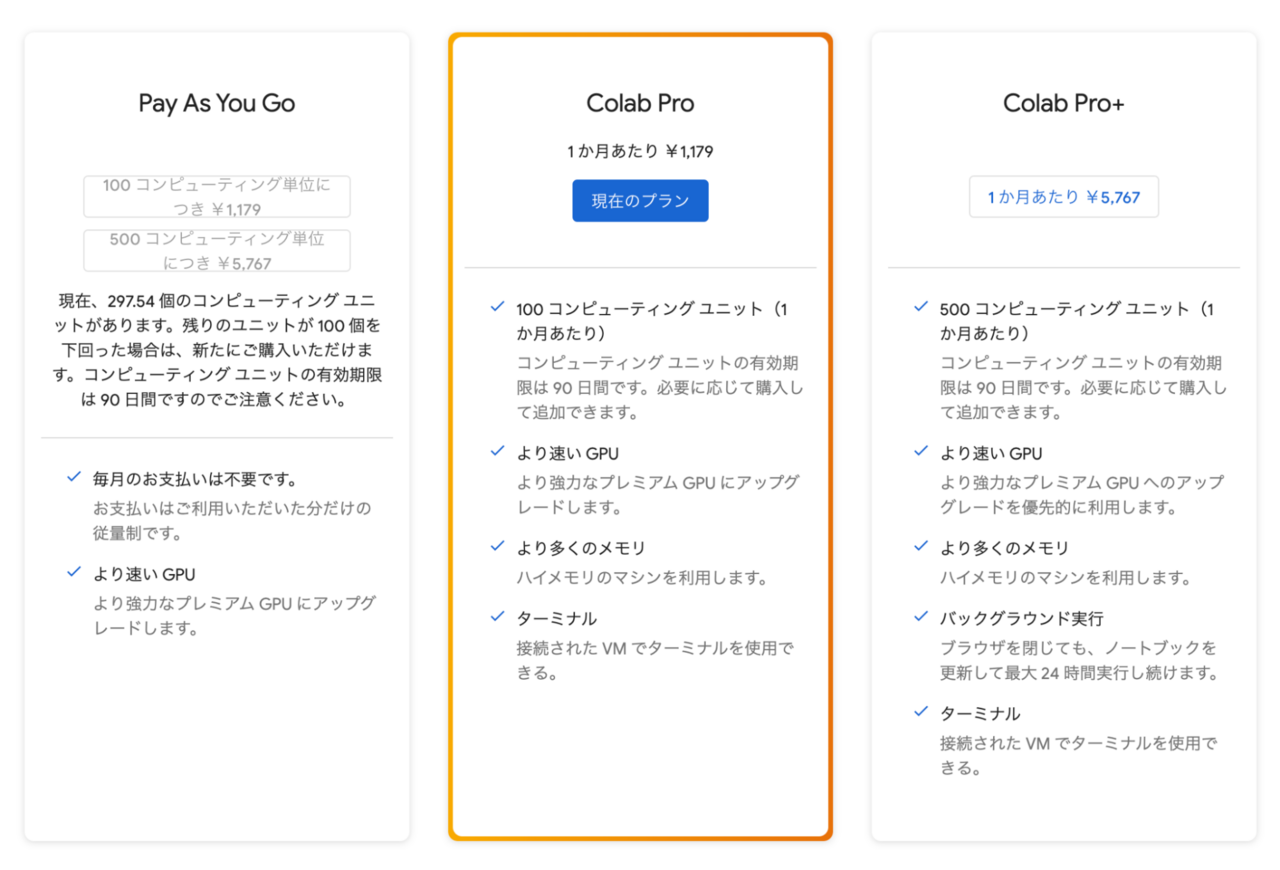Click the より速い GPU checkmark in Pay As You Go

(73, 572)
